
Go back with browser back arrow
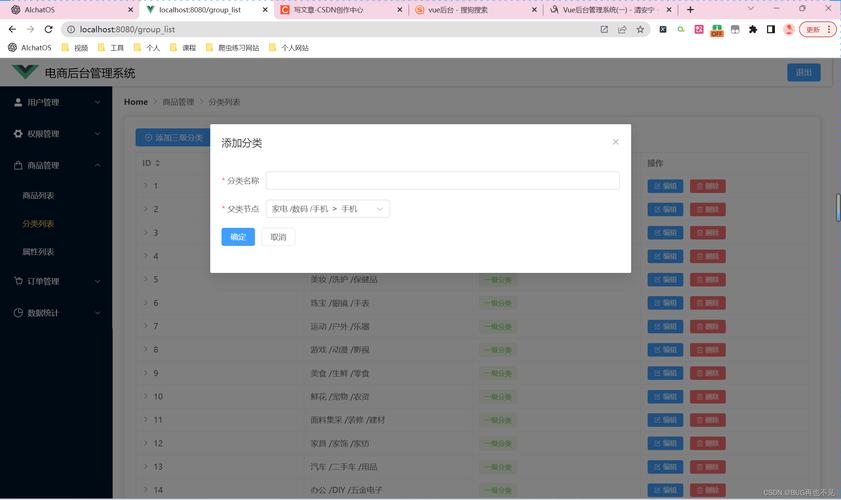pos(12,30)
